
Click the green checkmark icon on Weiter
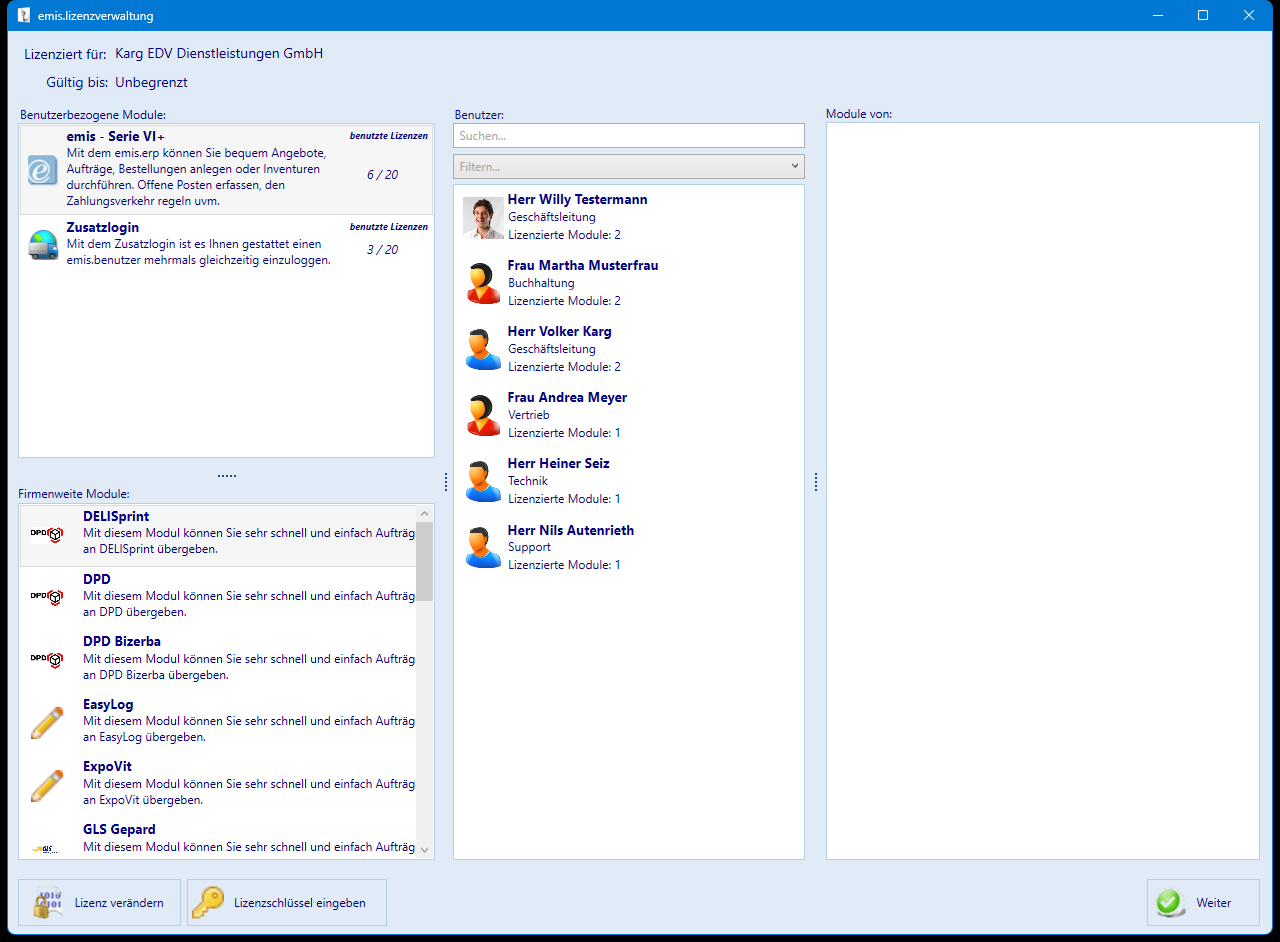pos(1169,903)
